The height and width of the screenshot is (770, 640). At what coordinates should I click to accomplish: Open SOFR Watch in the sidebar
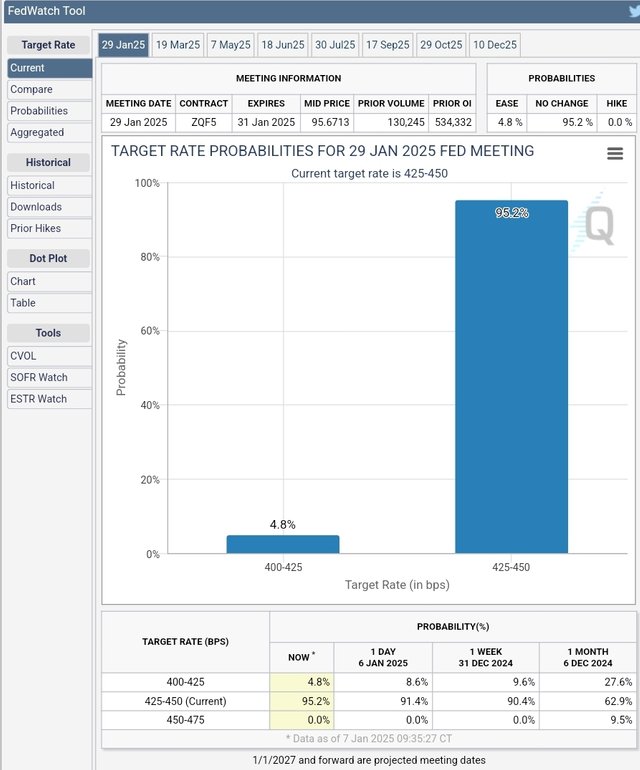coord(50,378)
